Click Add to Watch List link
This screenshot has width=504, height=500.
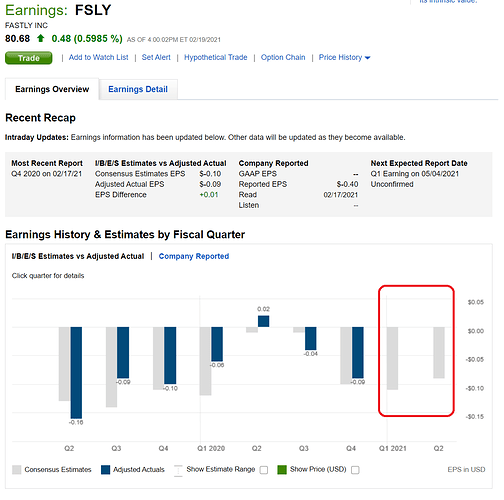(98, 57)
